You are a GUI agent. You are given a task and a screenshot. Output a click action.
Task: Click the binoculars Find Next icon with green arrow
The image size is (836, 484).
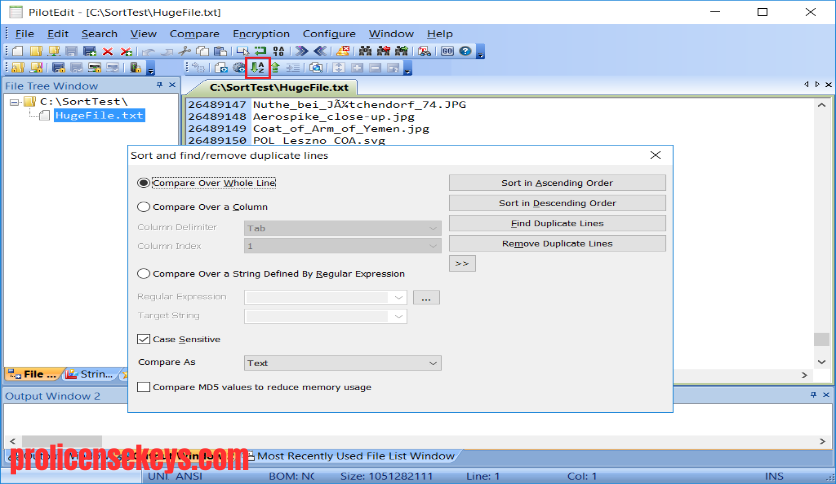coord(401,51)
